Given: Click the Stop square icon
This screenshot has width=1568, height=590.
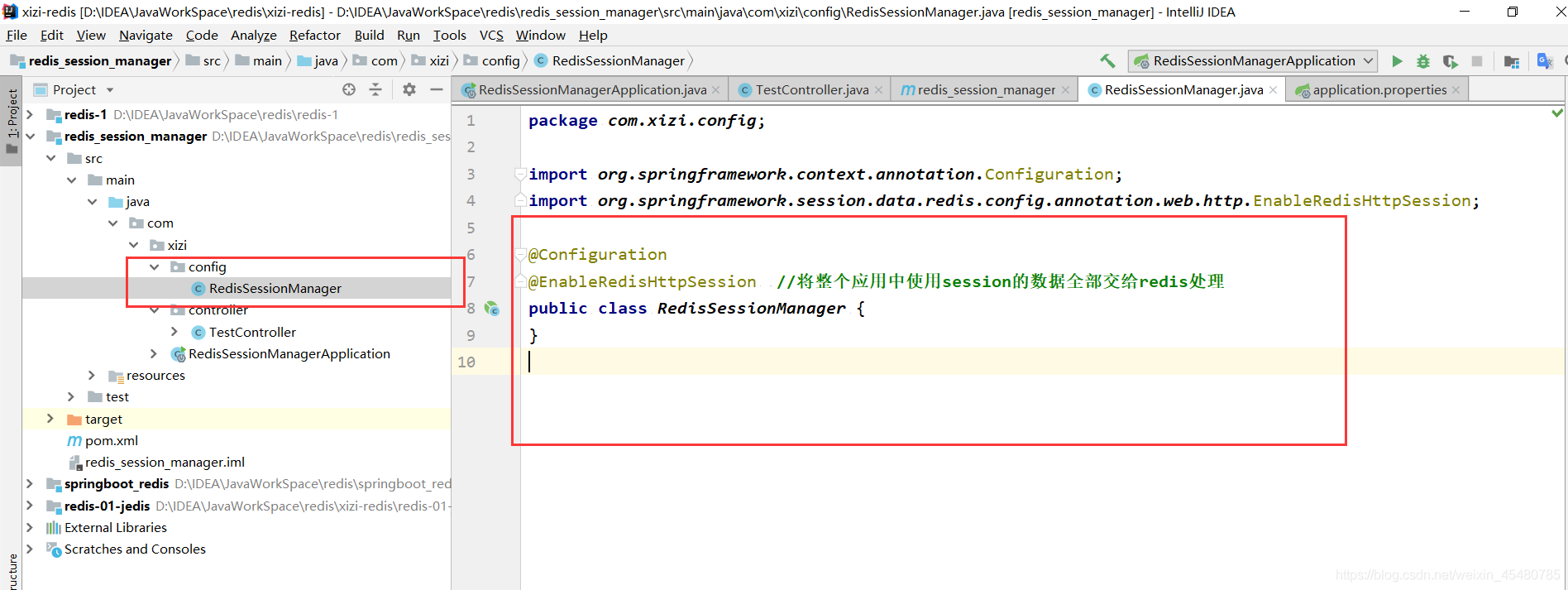Looking at the screenshot, I should tap(1477, 61).
